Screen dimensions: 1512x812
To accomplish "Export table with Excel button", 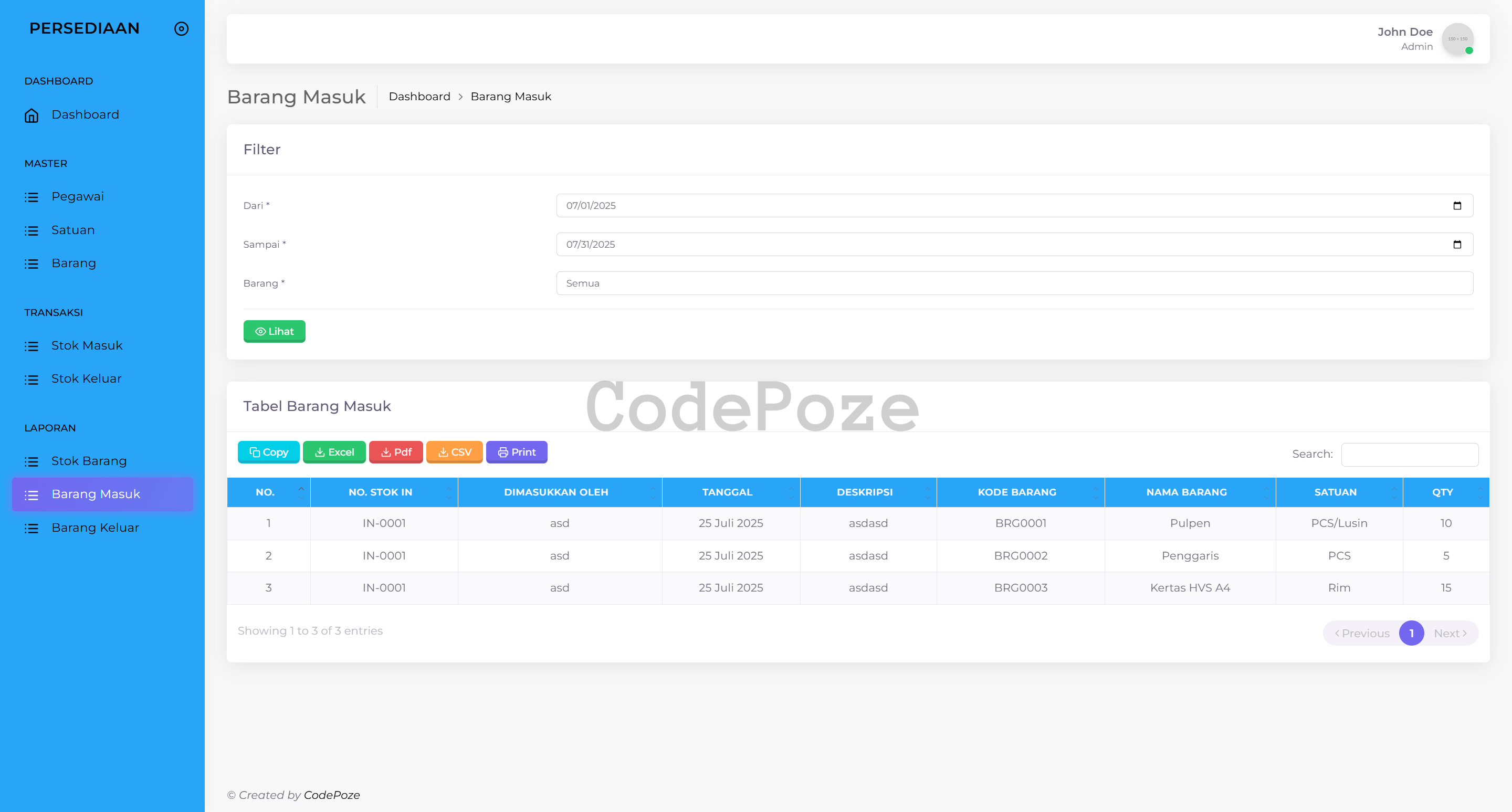I will tap(334, 452).
